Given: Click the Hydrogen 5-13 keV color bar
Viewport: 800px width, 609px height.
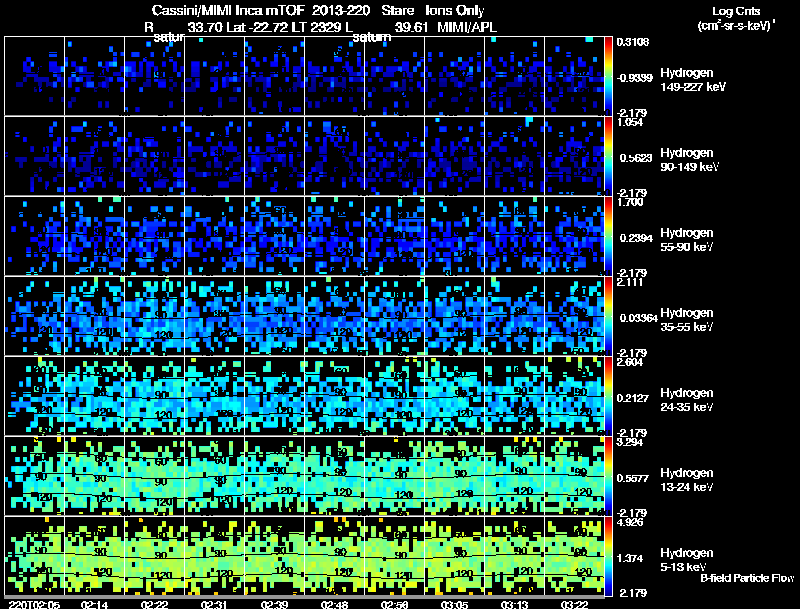Looking at the screenshot, I should pos(609,555).
